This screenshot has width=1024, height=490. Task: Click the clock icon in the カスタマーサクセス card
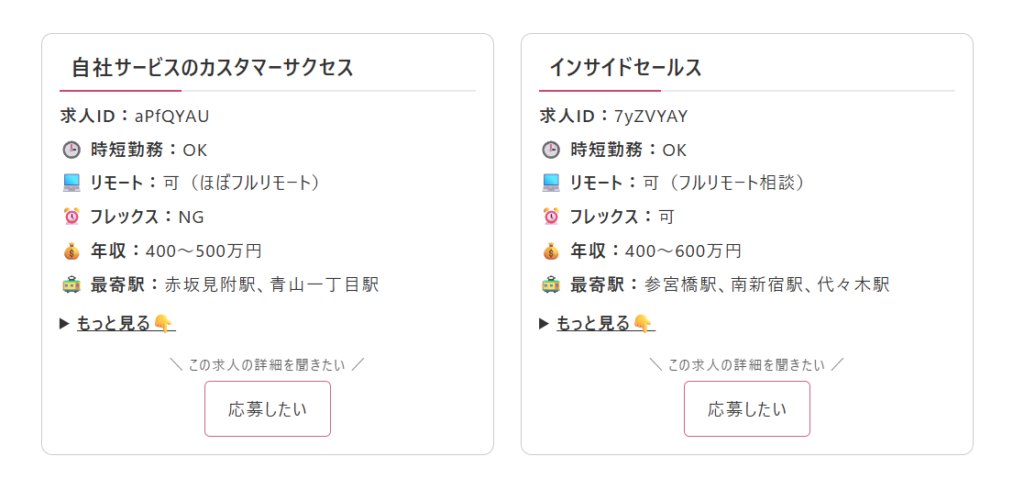tap(70, 150)
